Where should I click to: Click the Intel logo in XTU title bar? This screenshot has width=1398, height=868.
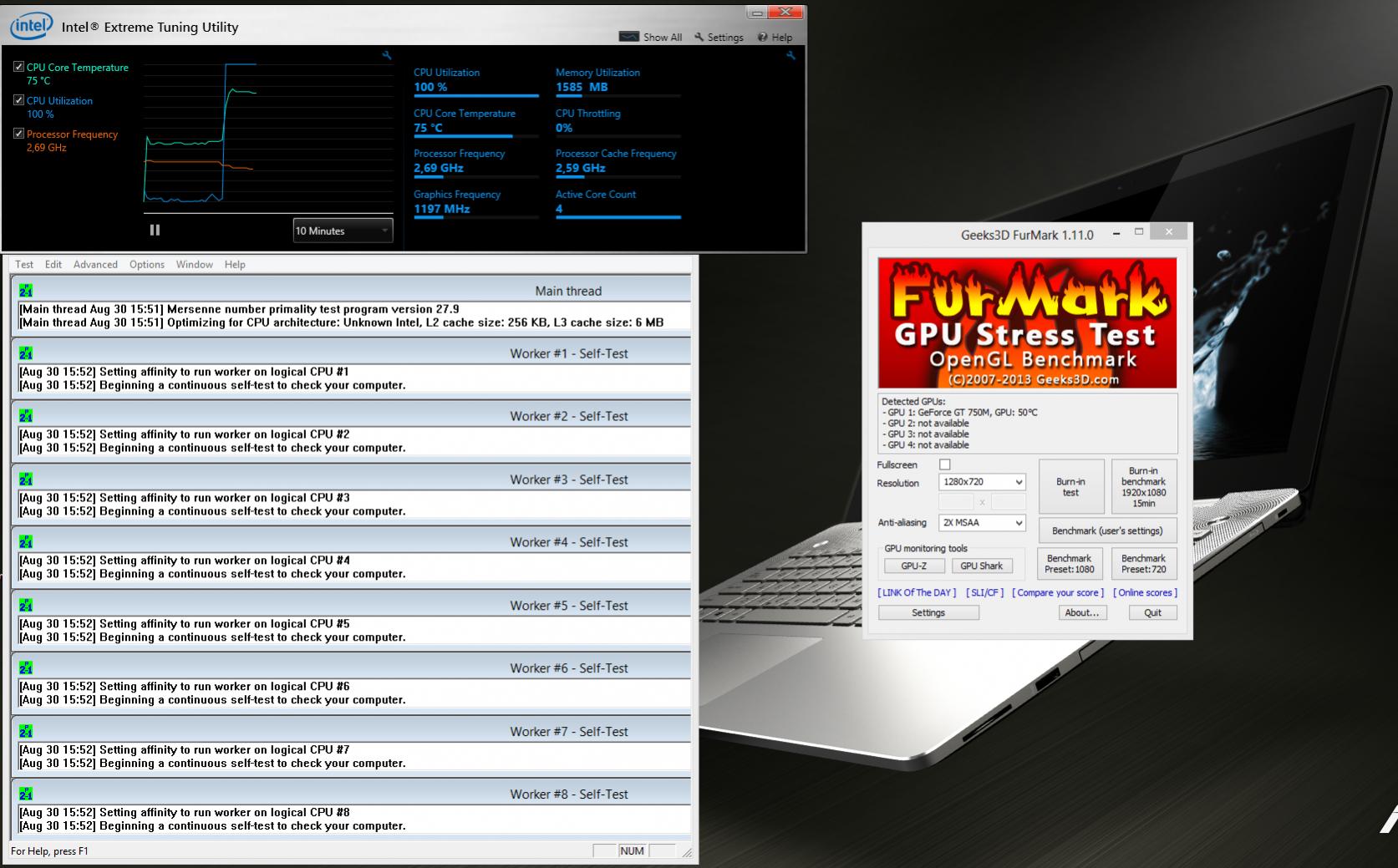32,27
